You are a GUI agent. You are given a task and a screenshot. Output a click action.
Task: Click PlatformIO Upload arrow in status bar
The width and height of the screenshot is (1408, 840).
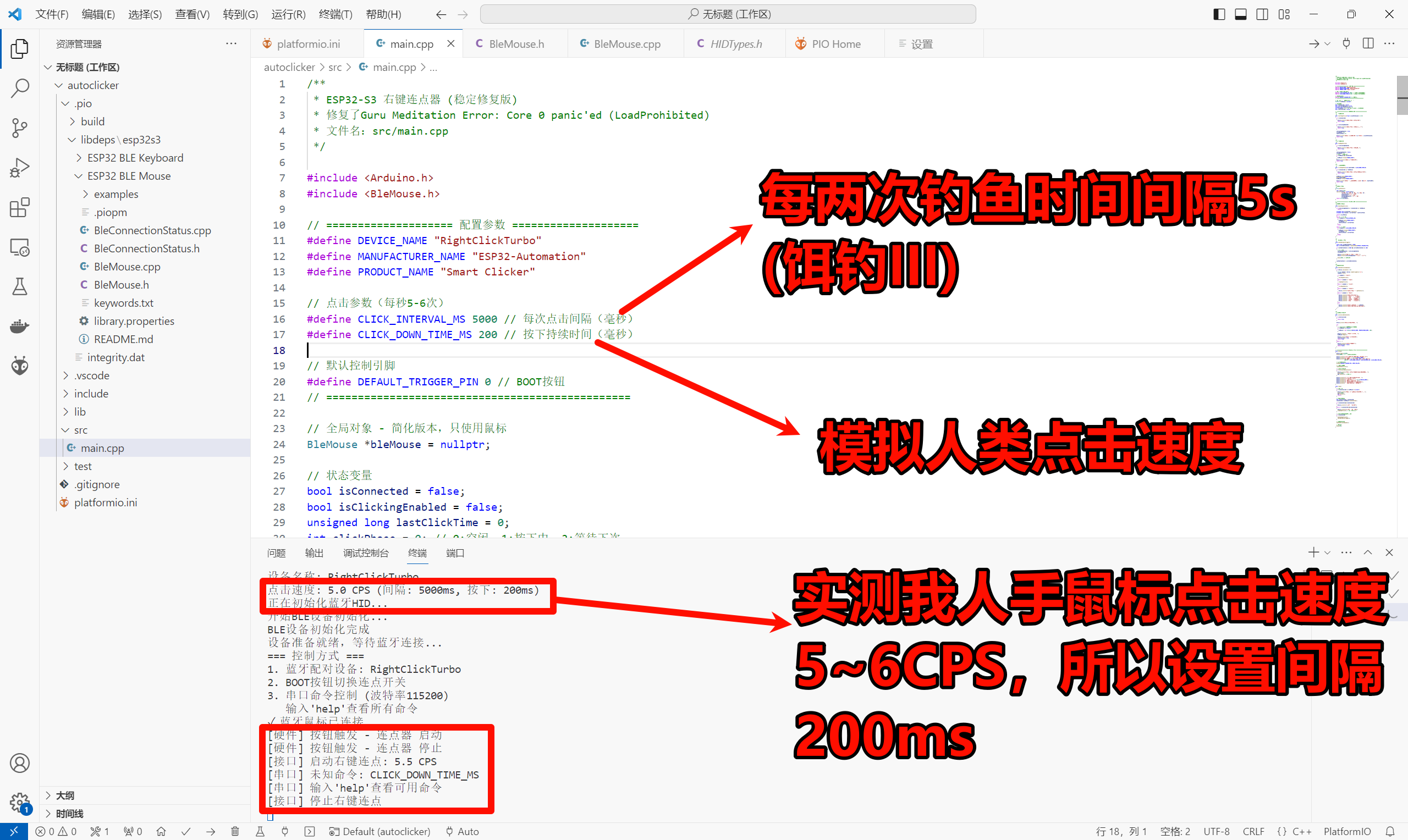point(211,832)
